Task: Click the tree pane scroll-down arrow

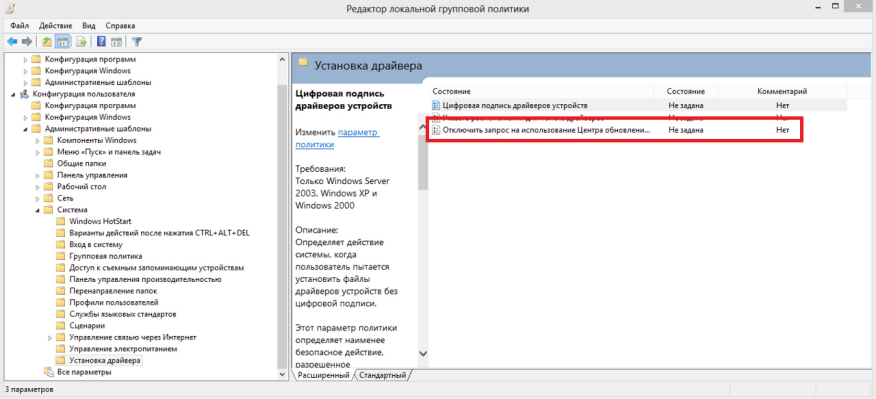Action: (x=282, y=374)
